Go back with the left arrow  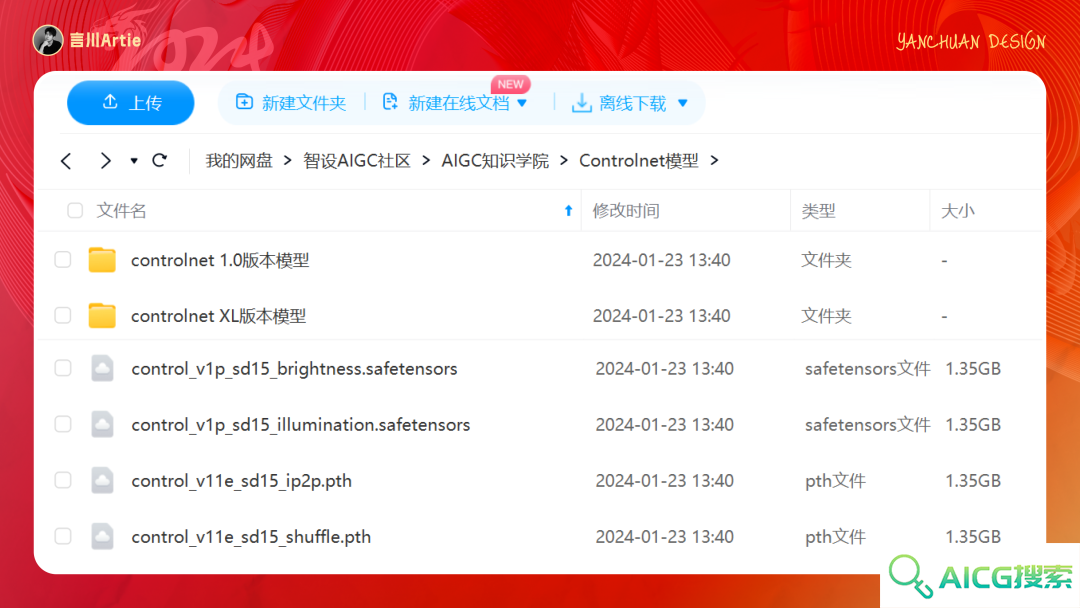point(66,161)
